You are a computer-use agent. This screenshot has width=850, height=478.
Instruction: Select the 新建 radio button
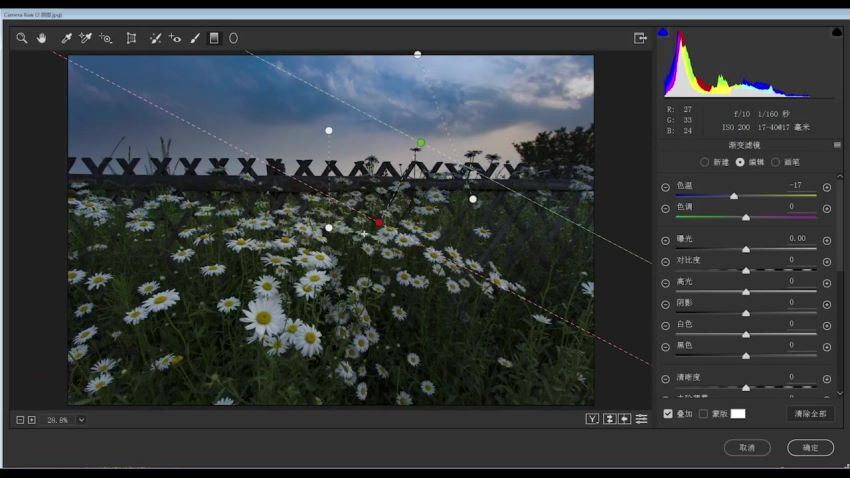[x=704, y=162]
